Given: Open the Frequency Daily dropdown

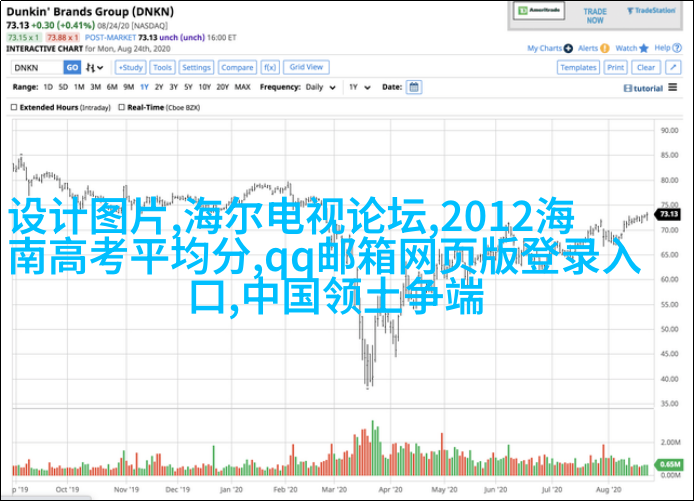Looking at the screenshot, I should coord(320,87).
